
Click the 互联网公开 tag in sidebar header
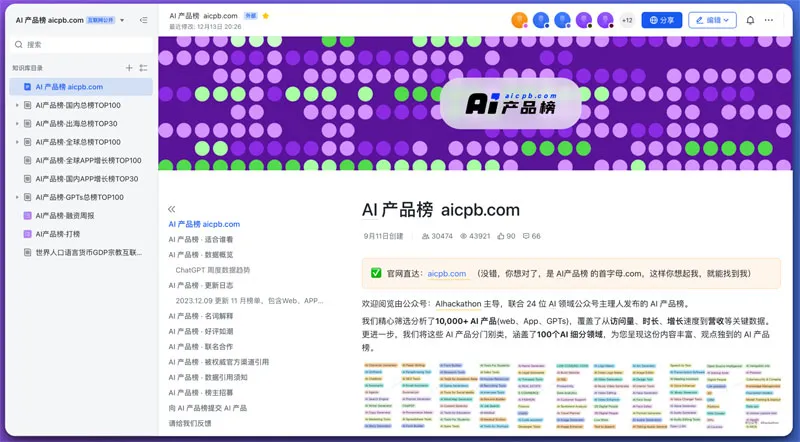pyautogui.click(x=101, y=20)
